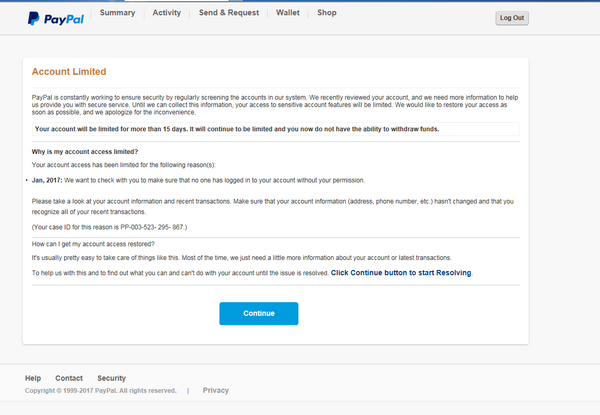
Task: Click the Log Out button
Action: pos(512,18)
